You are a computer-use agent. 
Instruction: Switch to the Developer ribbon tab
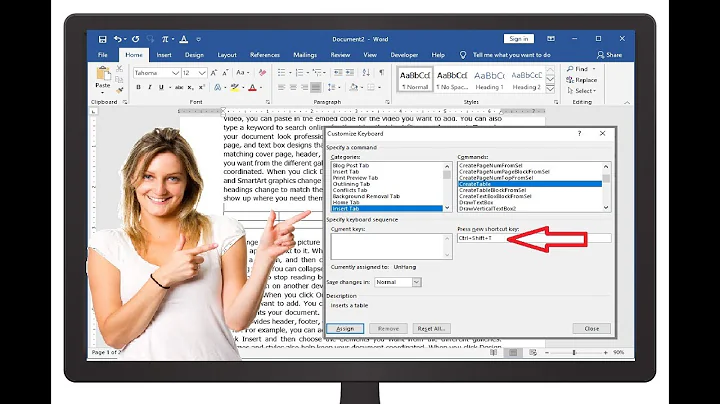tap(404, 55)
